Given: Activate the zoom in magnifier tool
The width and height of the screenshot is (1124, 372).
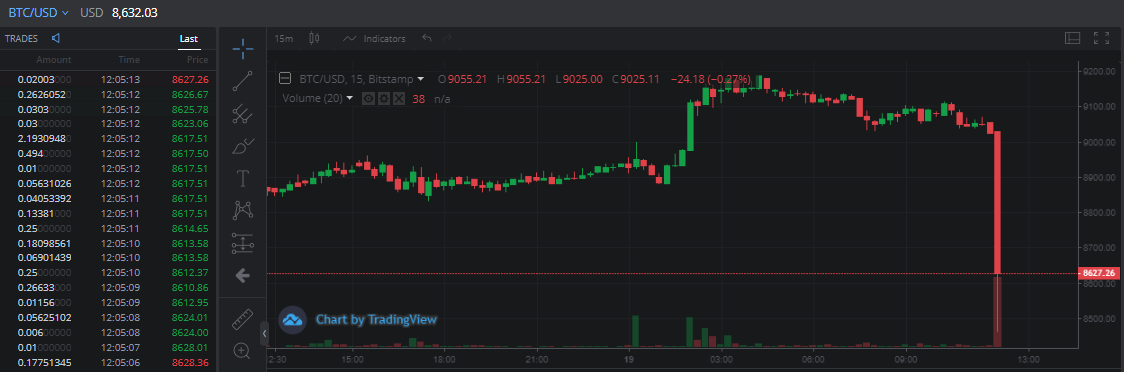Looking at the screenshot, I should click(242, 351).
